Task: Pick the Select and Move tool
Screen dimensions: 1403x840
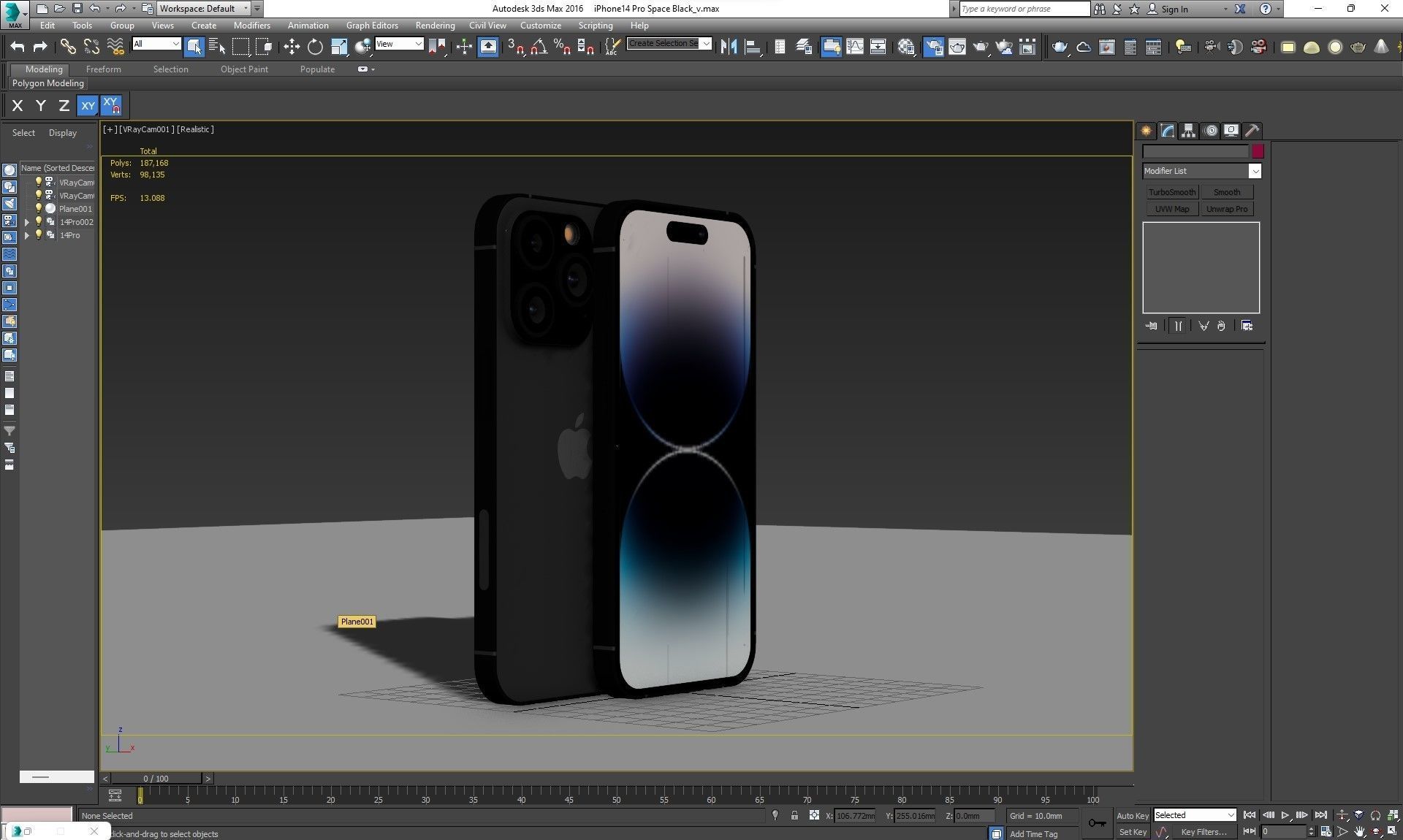Action: [292, 47]
